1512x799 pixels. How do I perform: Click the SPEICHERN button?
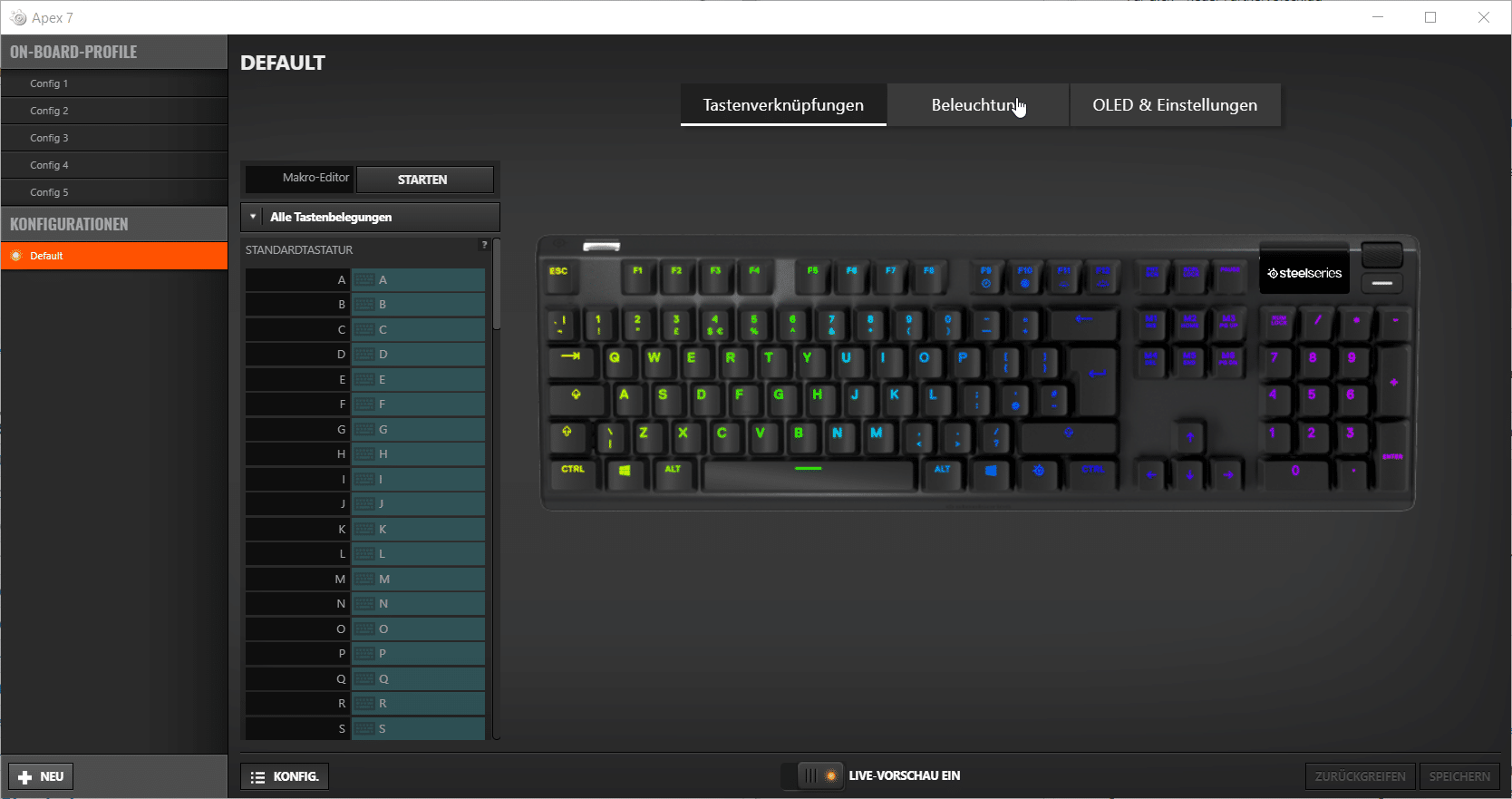pos(1459,777)
